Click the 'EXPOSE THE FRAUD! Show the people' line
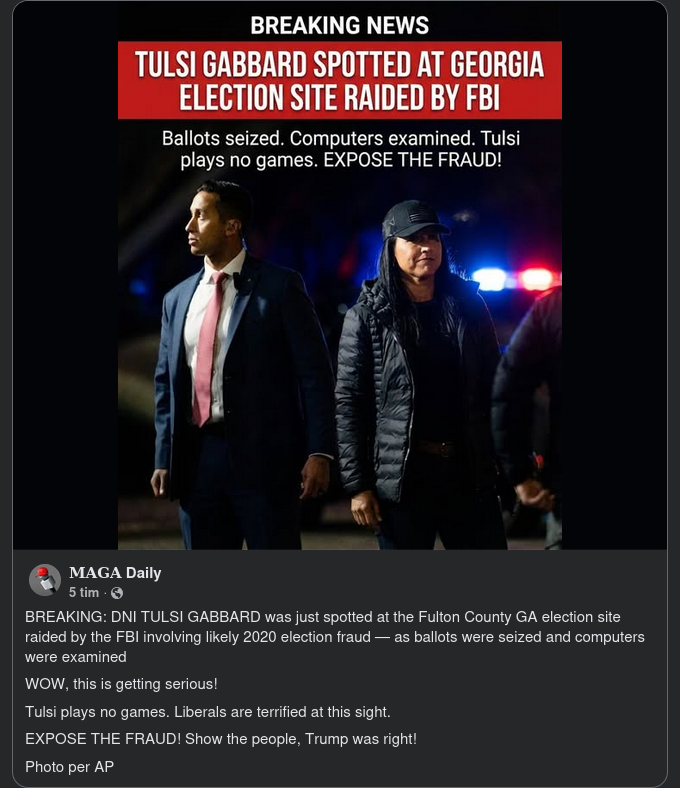The image size is (680, 788). pos(221,739)
